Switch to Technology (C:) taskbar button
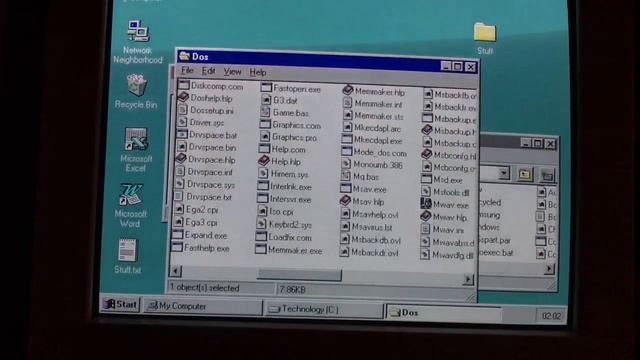The height and width of the screenshot is (360, 640). [324, 309]
